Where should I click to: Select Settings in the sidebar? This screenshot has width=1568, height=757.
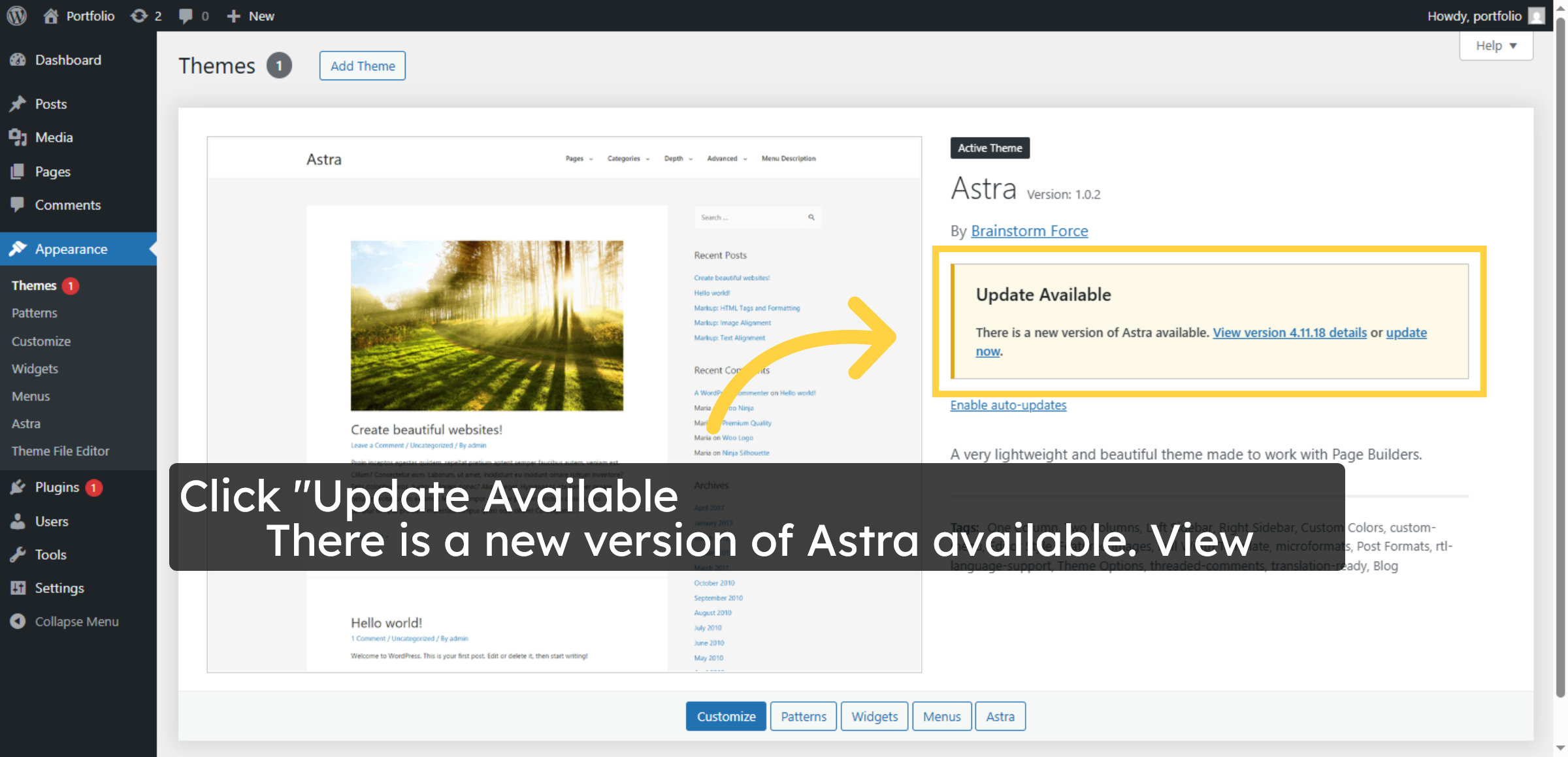[x=57, y=588]
